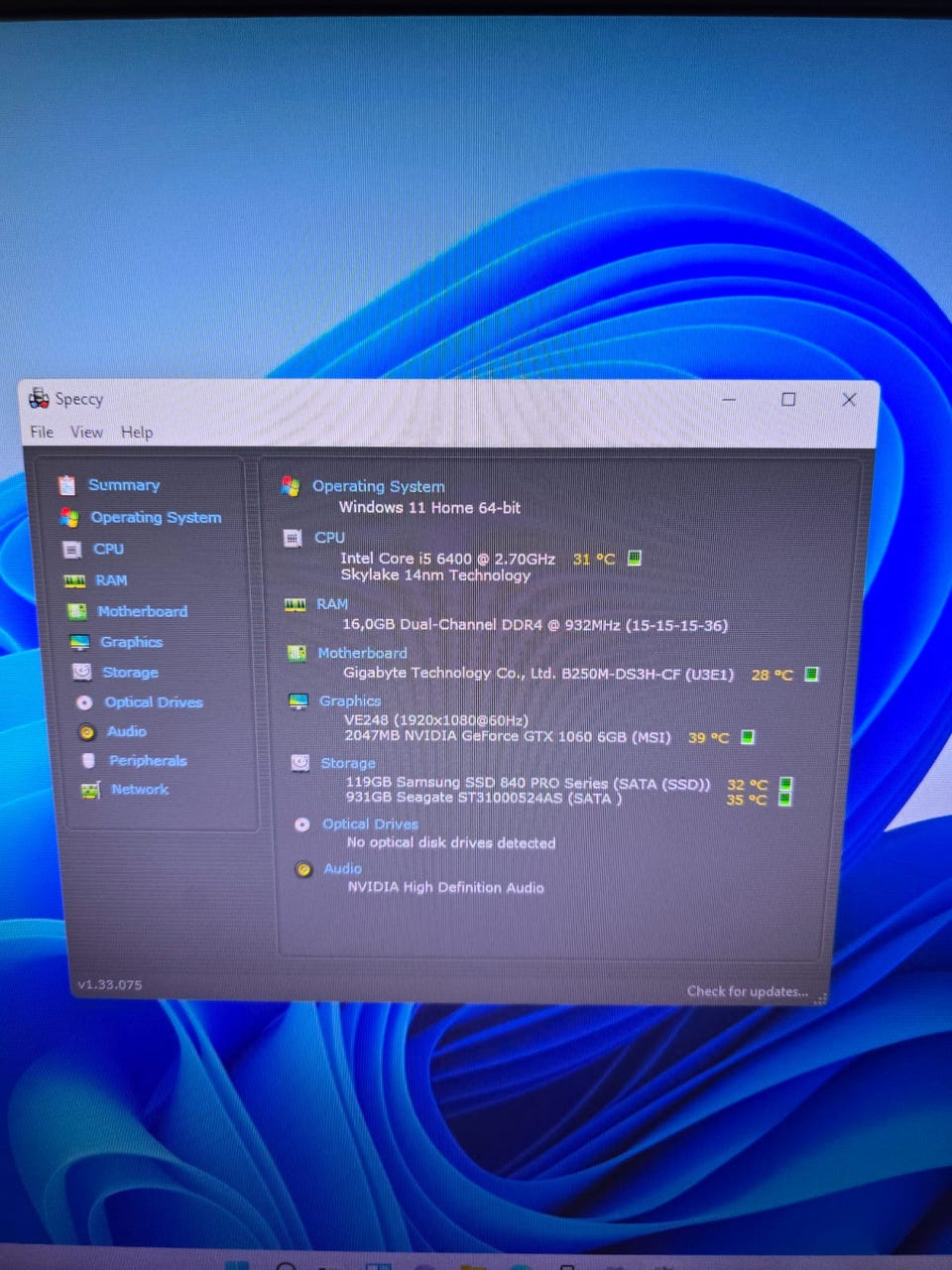The height and width of the screenshot is (1270, 952).
Task: Click the RAM module icon in sidebar
Action: (x=74, y=580)
